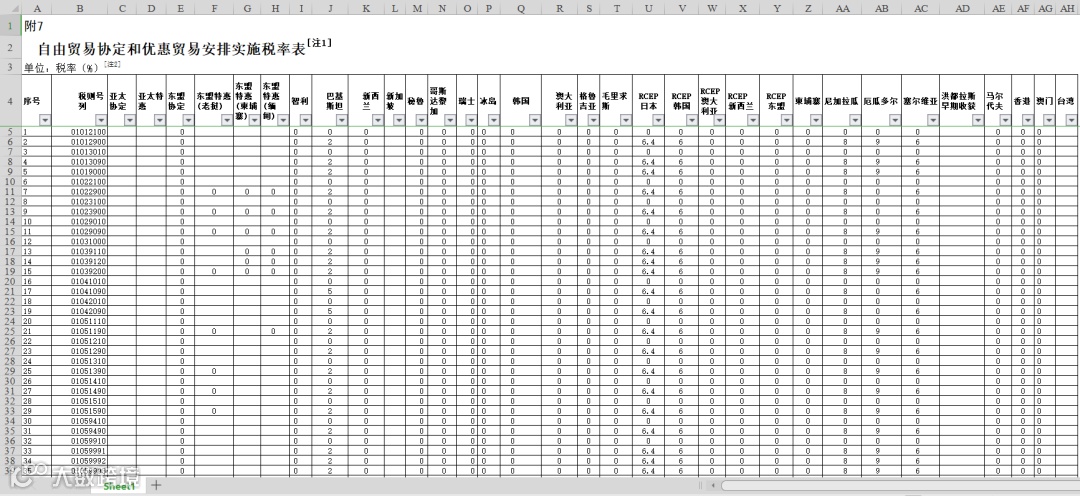Open the 毛里求斯 column filter dropdown

pos(625,120)
